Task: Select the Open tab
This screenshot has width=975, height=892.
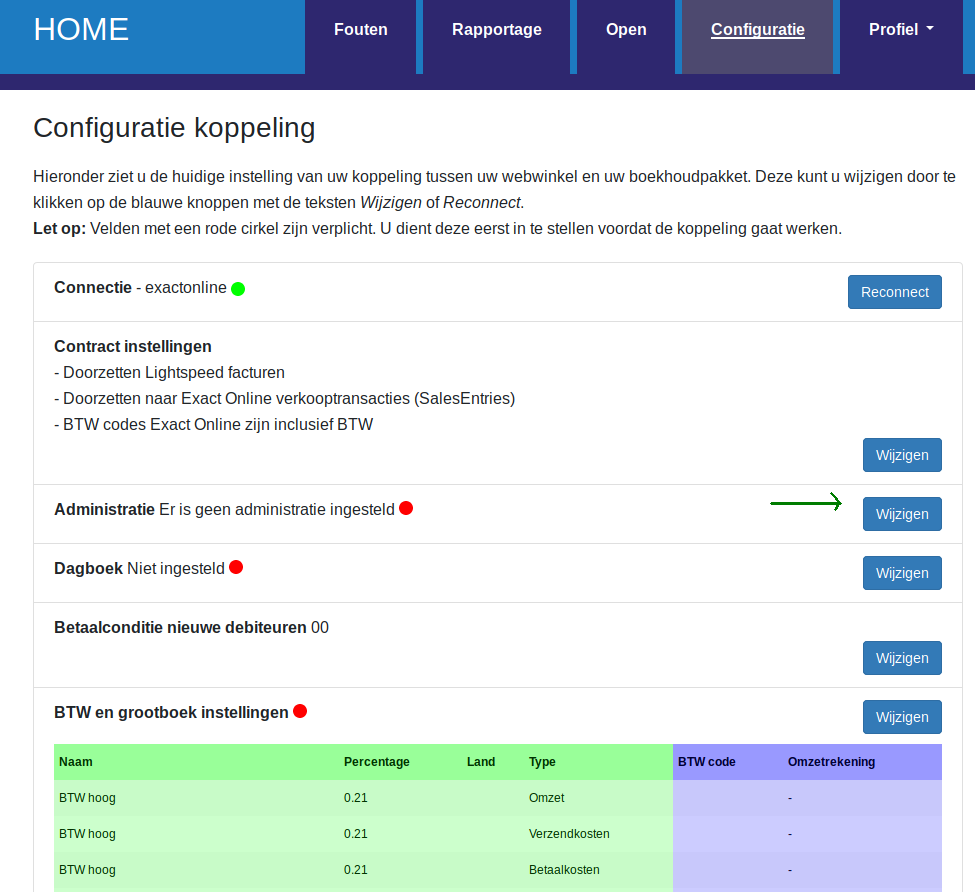Action: 626,29
